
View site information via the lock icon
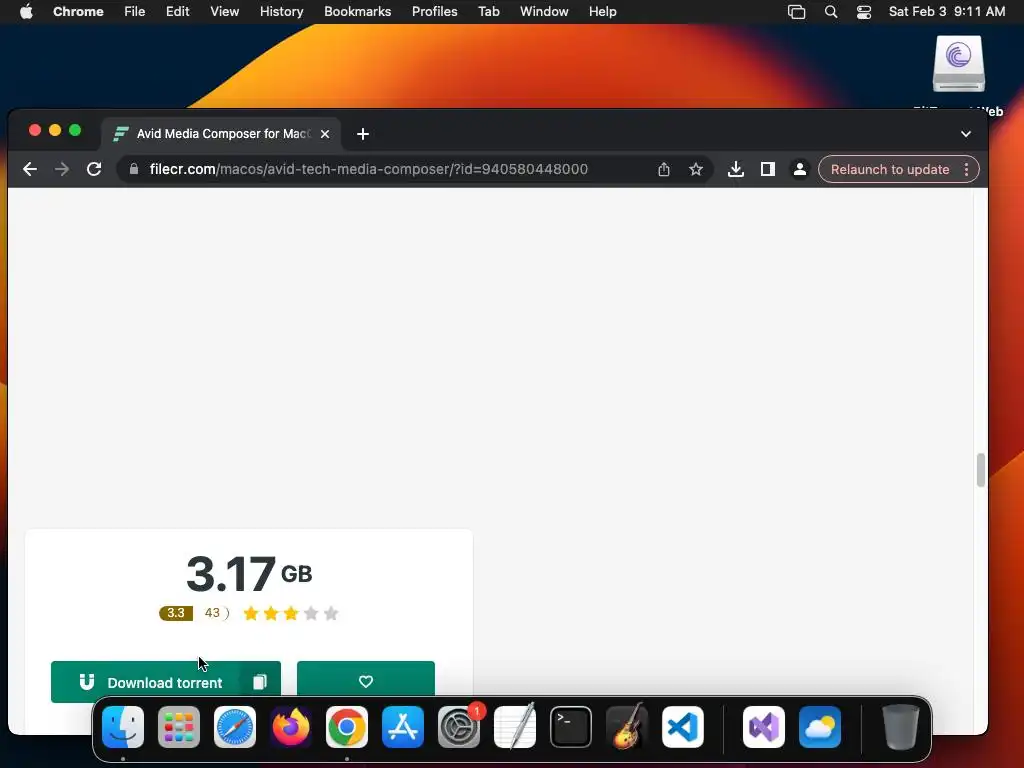pyautogui.click(x=134, y=169)
